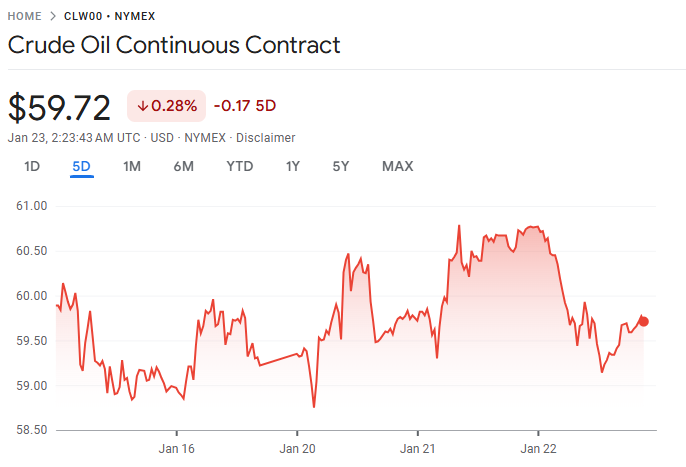This screenshot has height=467, width=686.
Task: Show the 1Y price chart
Action: pos(293,166)
